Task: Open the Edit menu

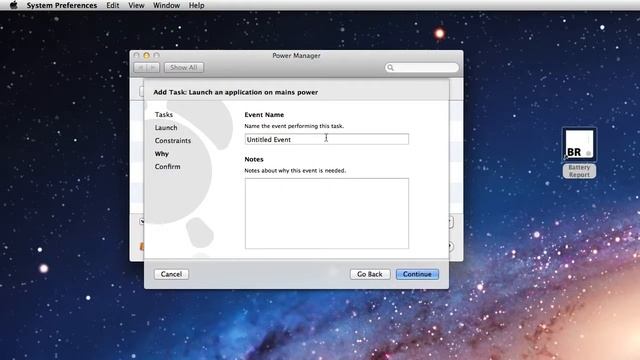Action: coord(113,5)
